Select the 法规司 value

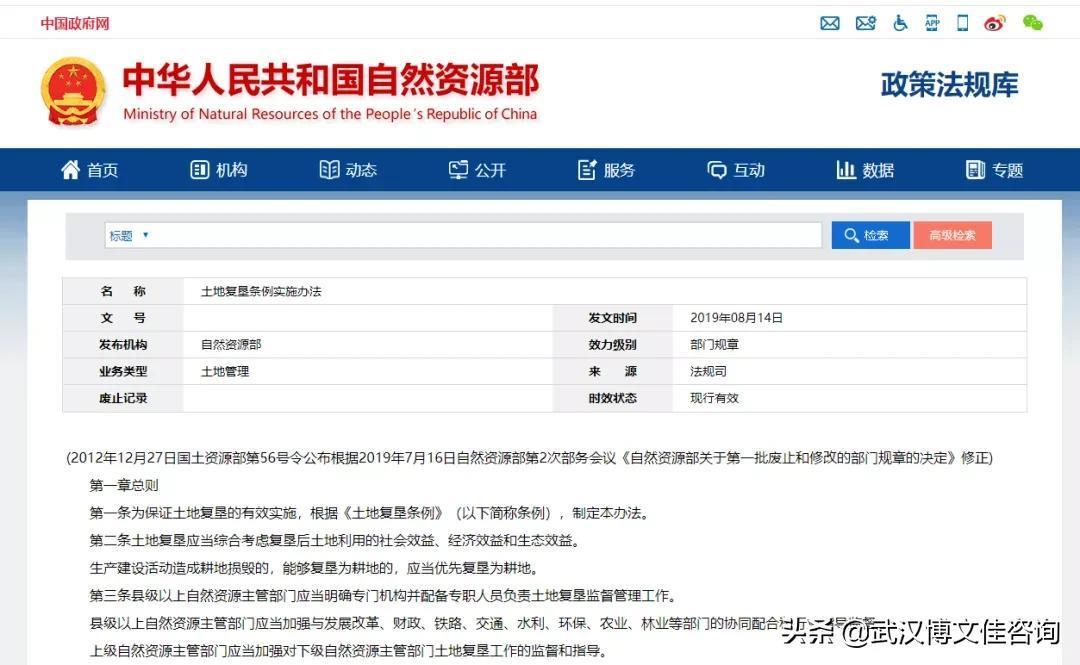(708, 371)
